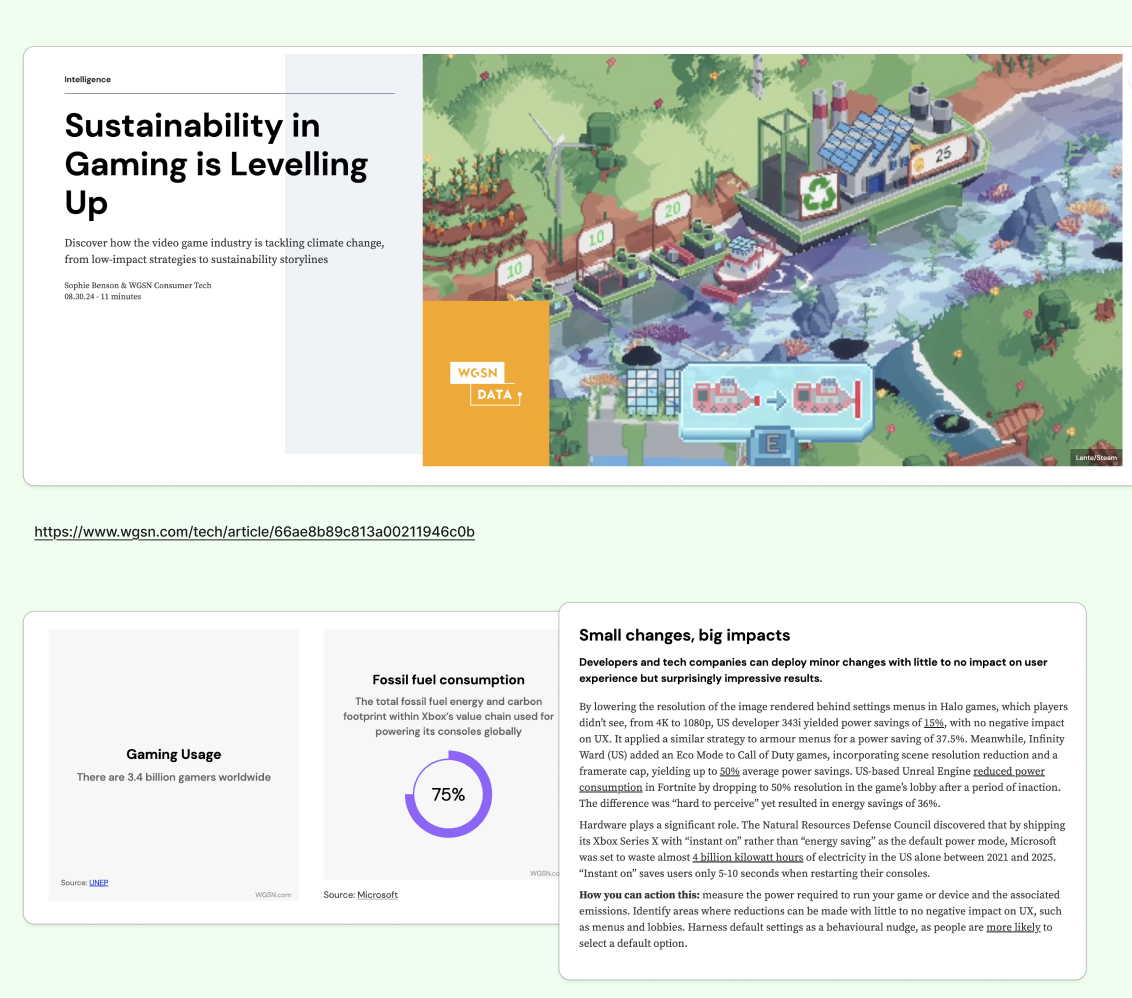Click the Gaming Usage statistic card
Viewport: 1132px width, 998px height.
[x=173, y=763]
